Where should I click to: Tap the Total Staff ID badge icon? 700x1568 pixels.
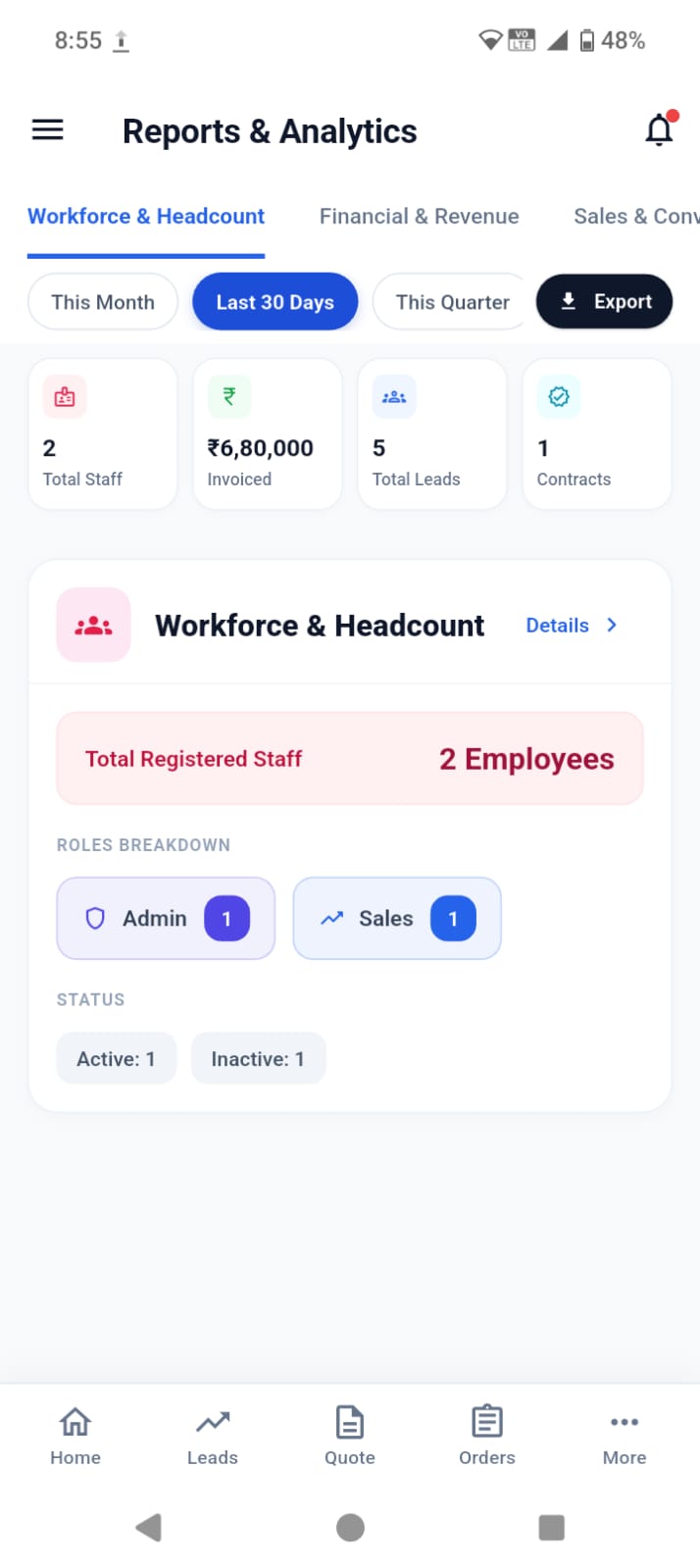pyautogui.click(x=65, y=397)
